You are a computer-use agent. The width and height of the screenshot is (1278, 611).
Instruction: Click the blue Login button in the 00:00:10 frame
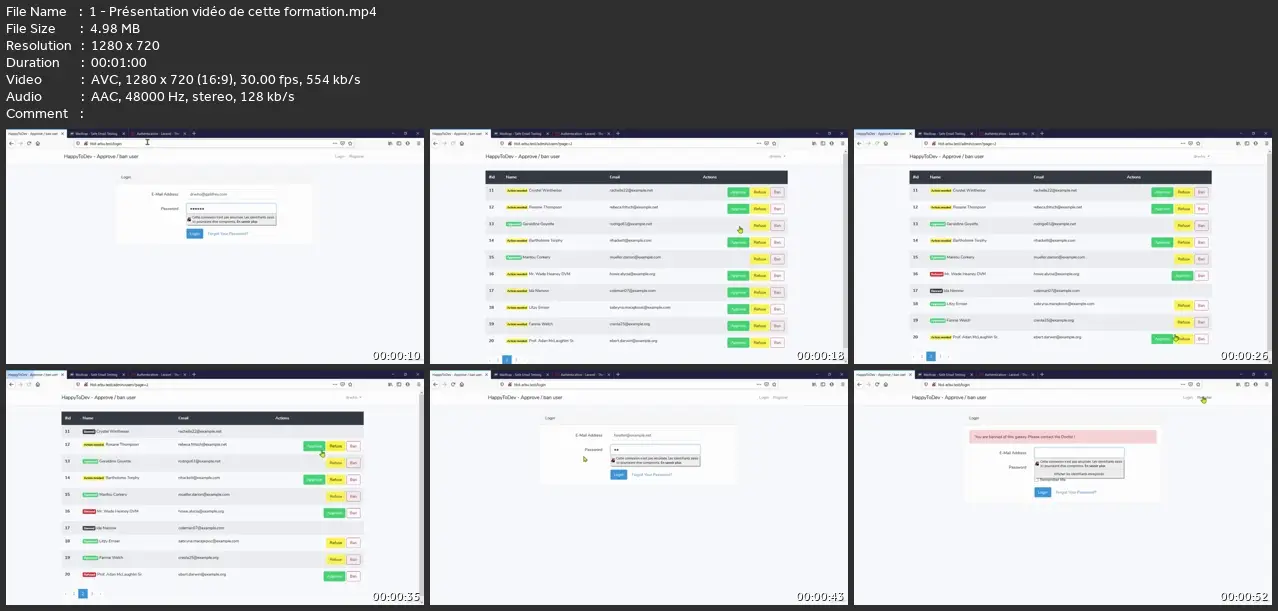[194, 233]
